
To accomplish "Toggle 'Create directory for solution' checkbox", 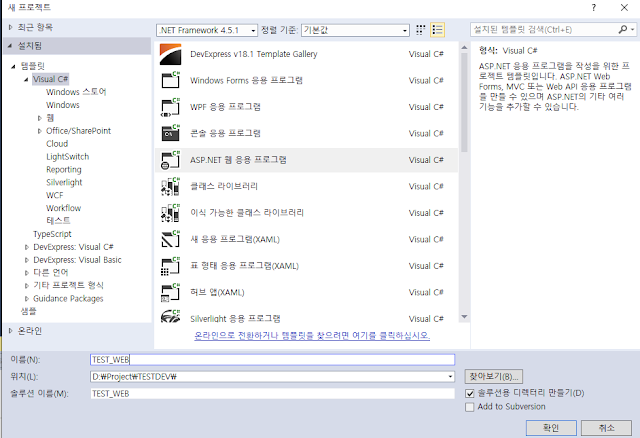I will click(470, 394).
